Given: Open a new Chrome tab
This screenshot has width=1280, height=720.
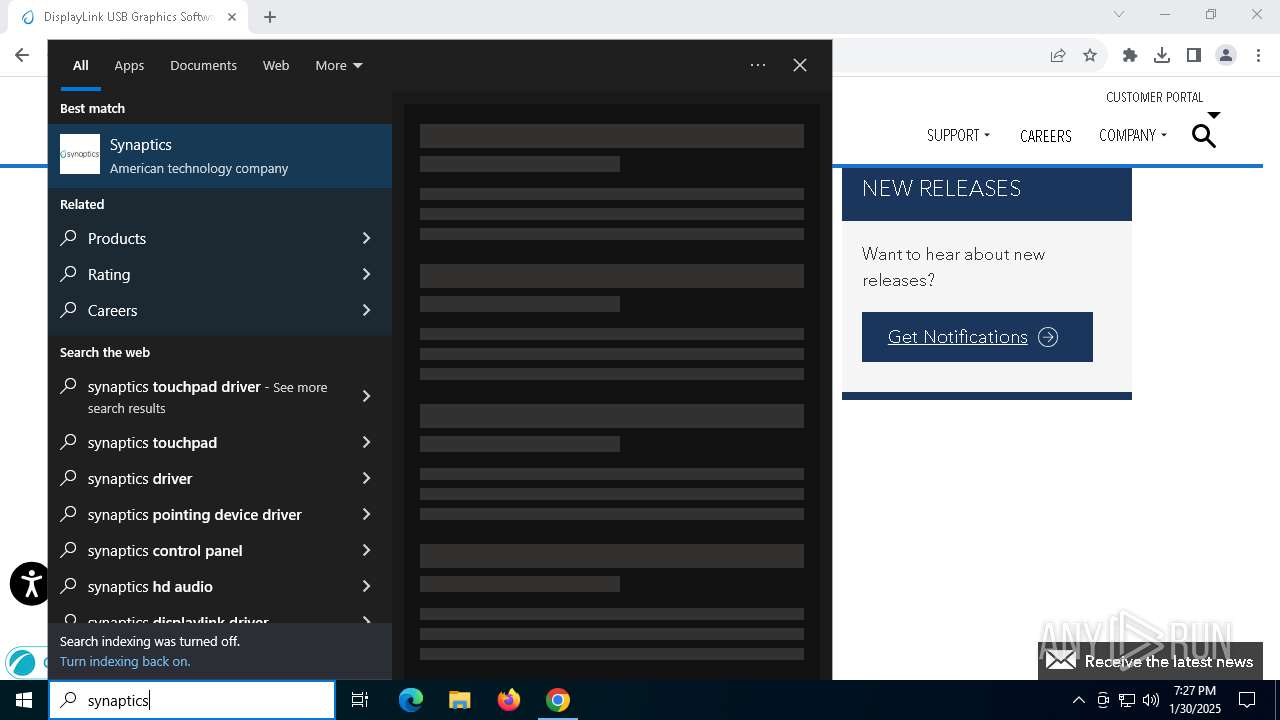Looking at the screenshot, I should [270, 17].
